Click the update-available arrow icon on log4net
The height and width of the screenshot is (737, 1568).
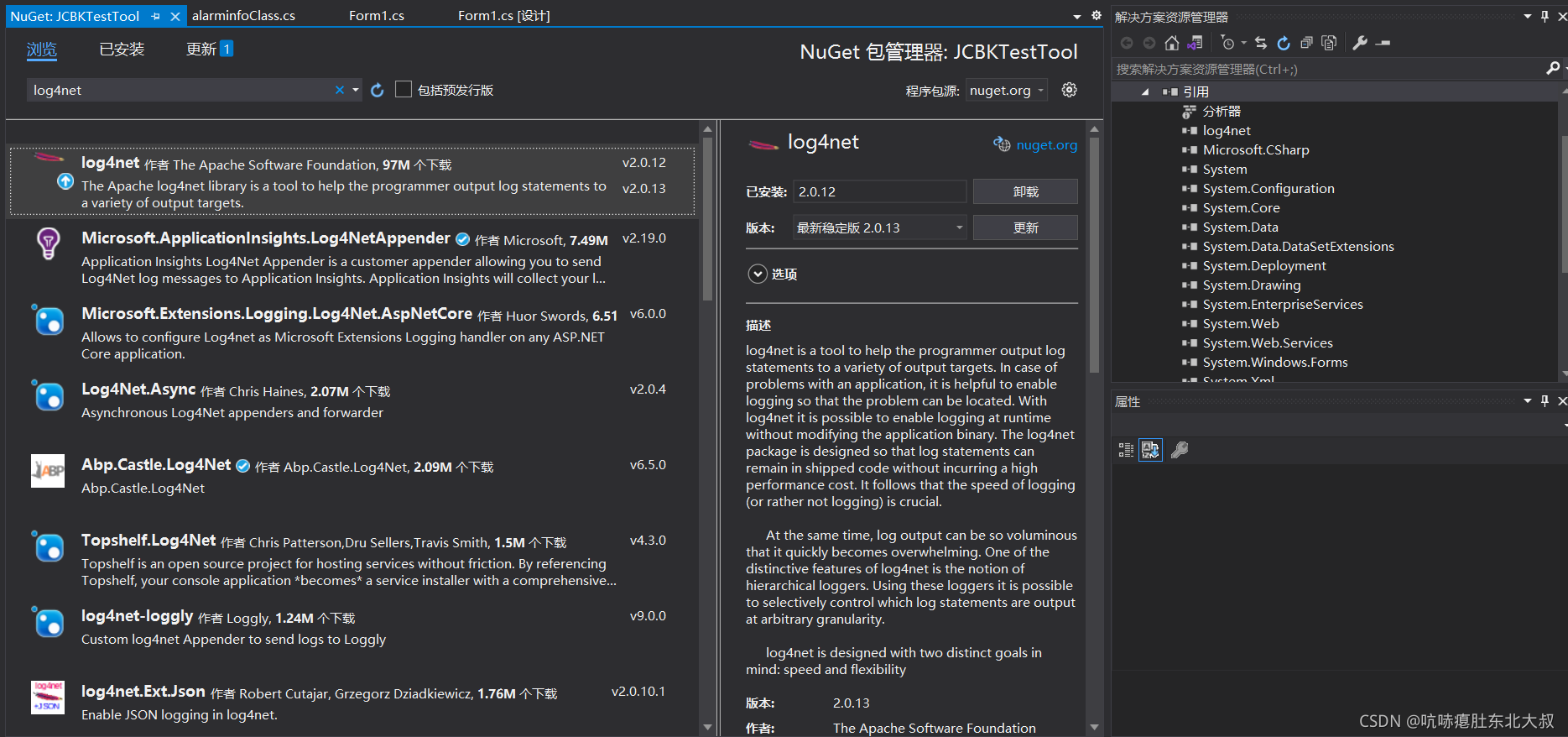(x=65, y=181)
